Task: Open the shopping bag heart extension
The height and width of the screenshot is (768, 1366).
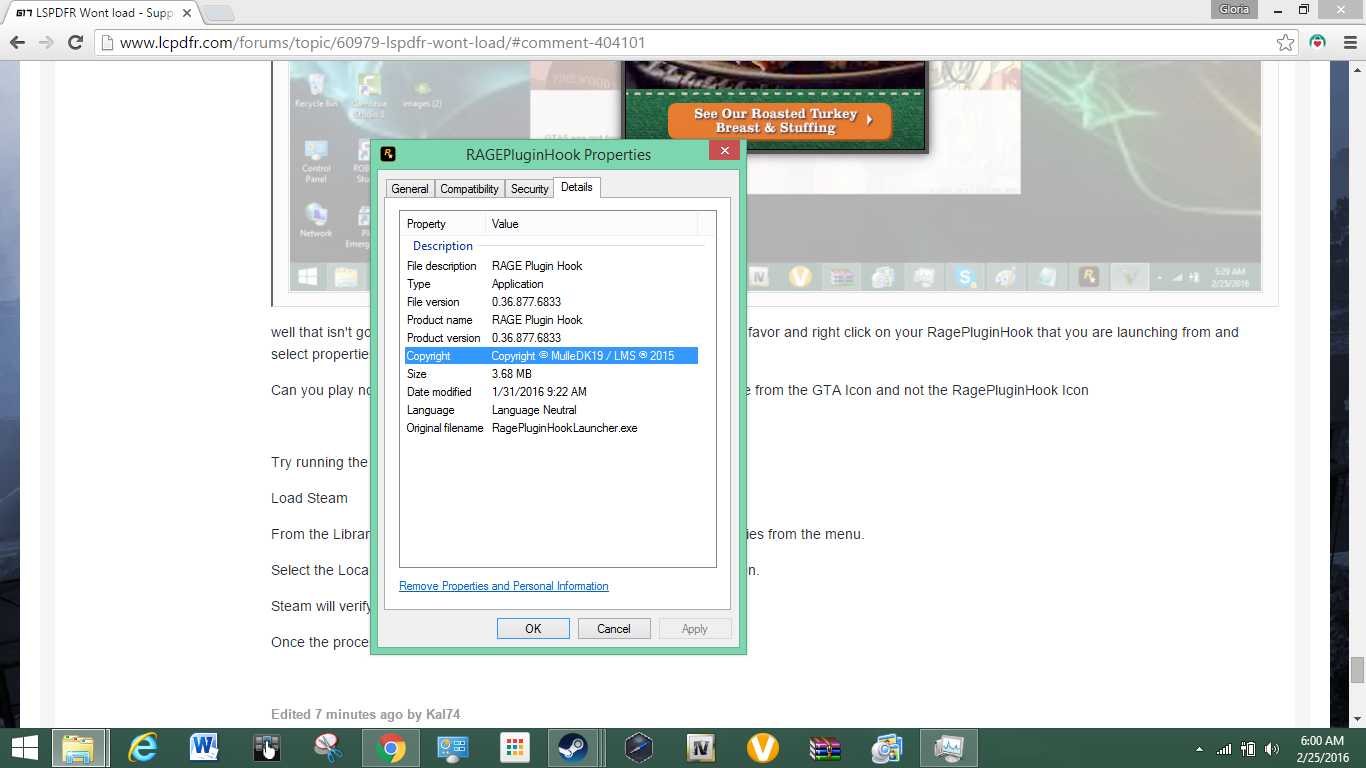Action: point(1318,43)
